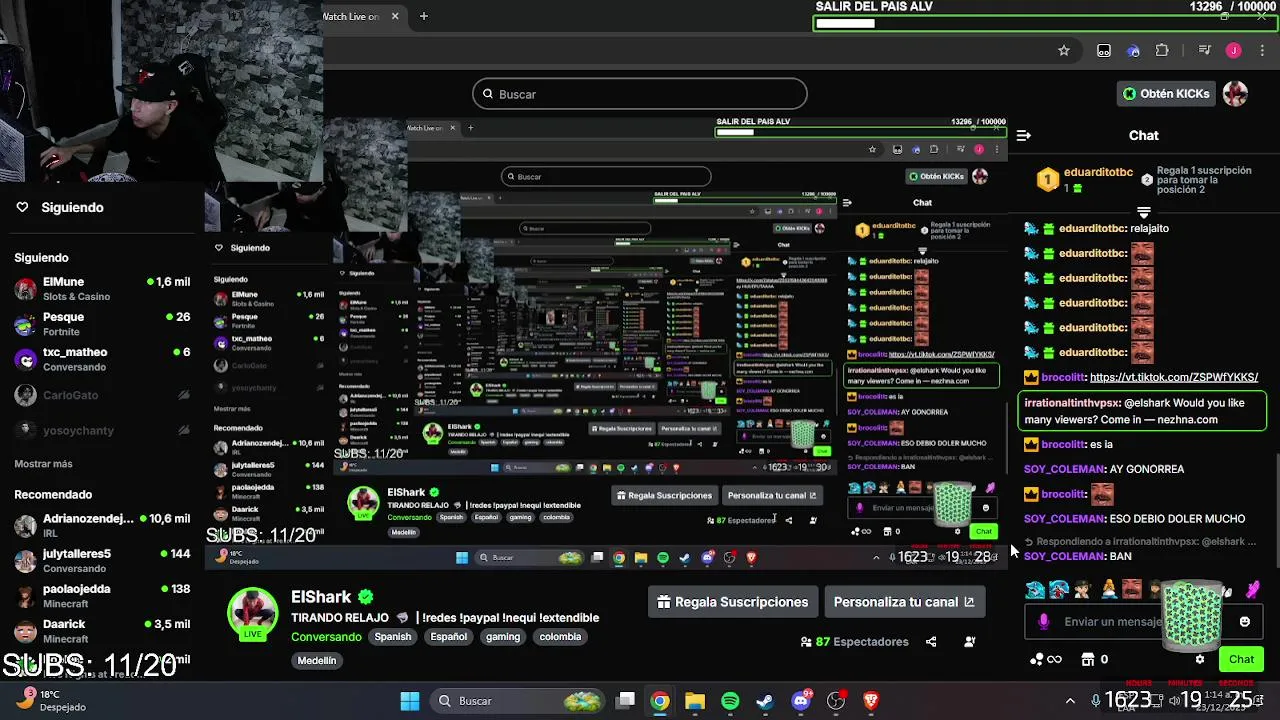1280x720 pixels.
Task: Click the ElShark channel name
Action: (x=321, y=597)
